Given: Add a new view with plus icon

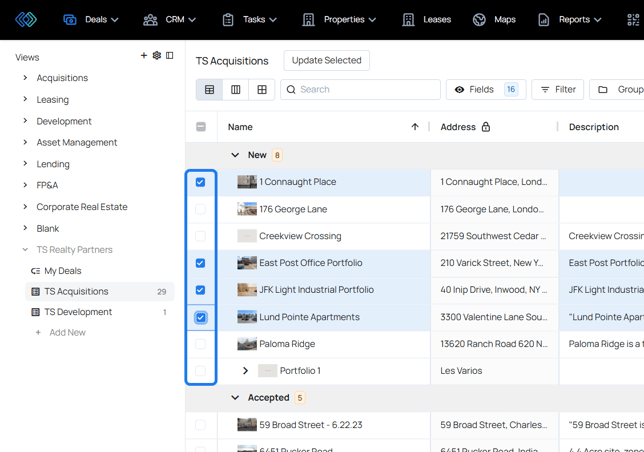Looking at the screenshot, I should pos(144,56).
